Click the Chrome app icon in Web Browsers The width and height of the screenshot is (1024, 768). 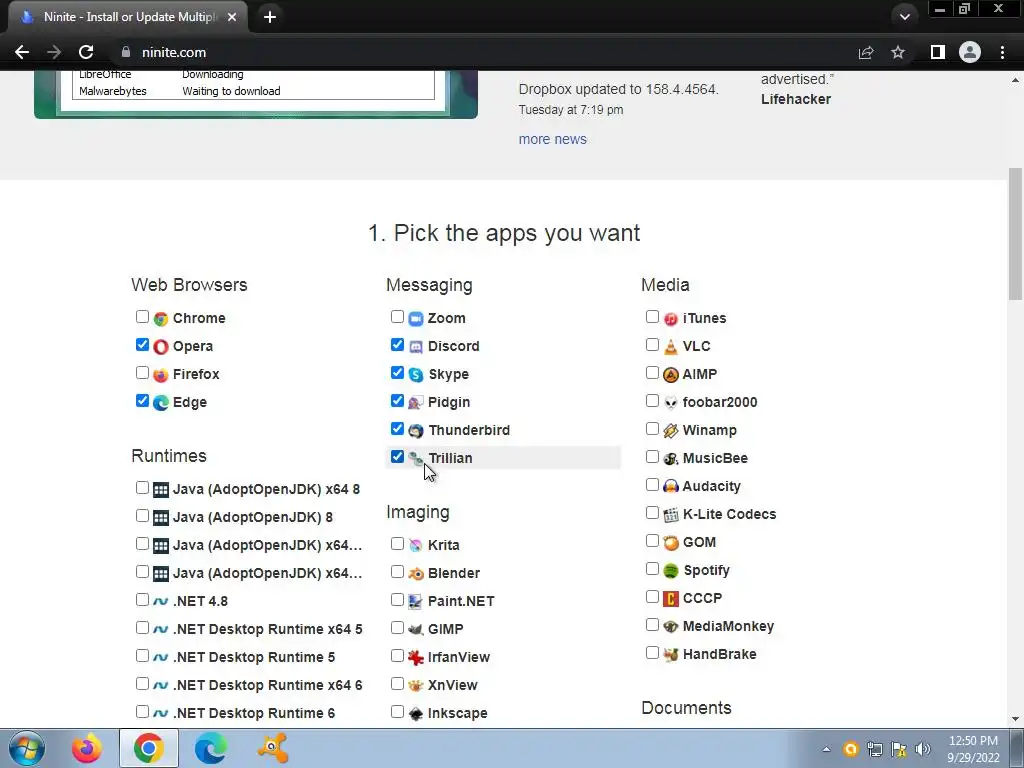161,319
